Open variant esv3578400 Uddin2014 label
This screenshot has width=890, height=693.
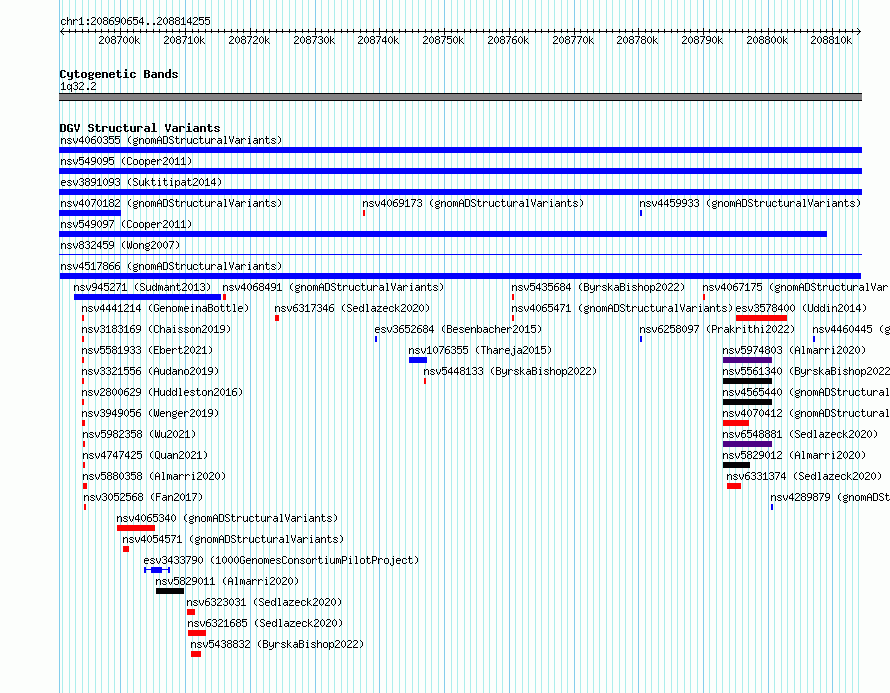pyautogui.click(x=801, y=308)
